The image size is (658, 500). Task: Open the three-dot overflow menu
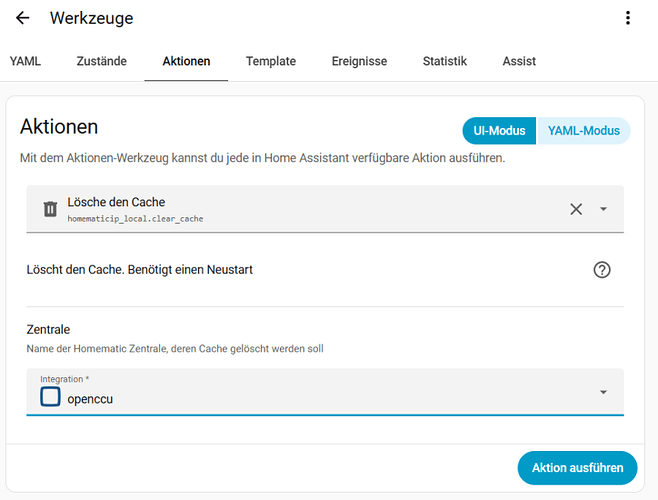pos(628,18)
